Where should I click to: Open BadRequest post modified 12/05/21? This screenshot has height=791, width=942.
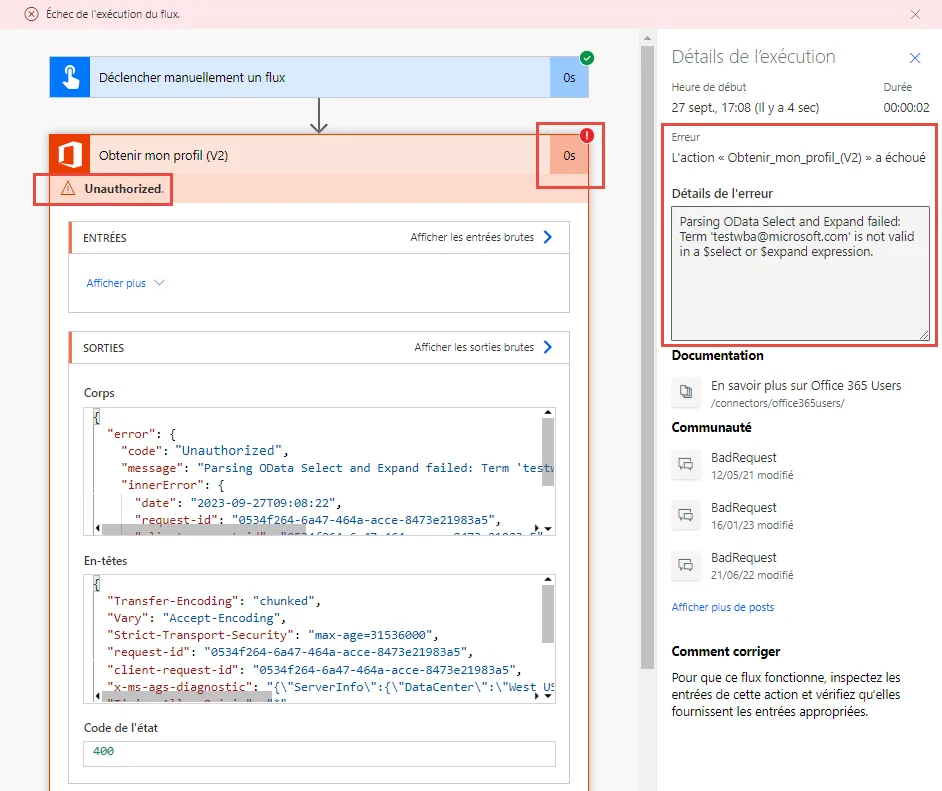coord(744,458)
